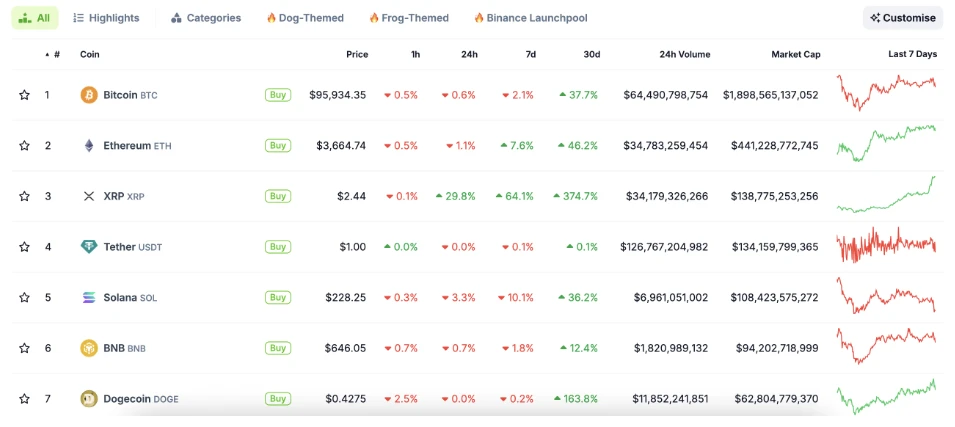Image resolution: width=955 pixels, height=427 pixels.
Task: Click XRP's 374.7% 30d change
Action: click(x=576, y=196)
